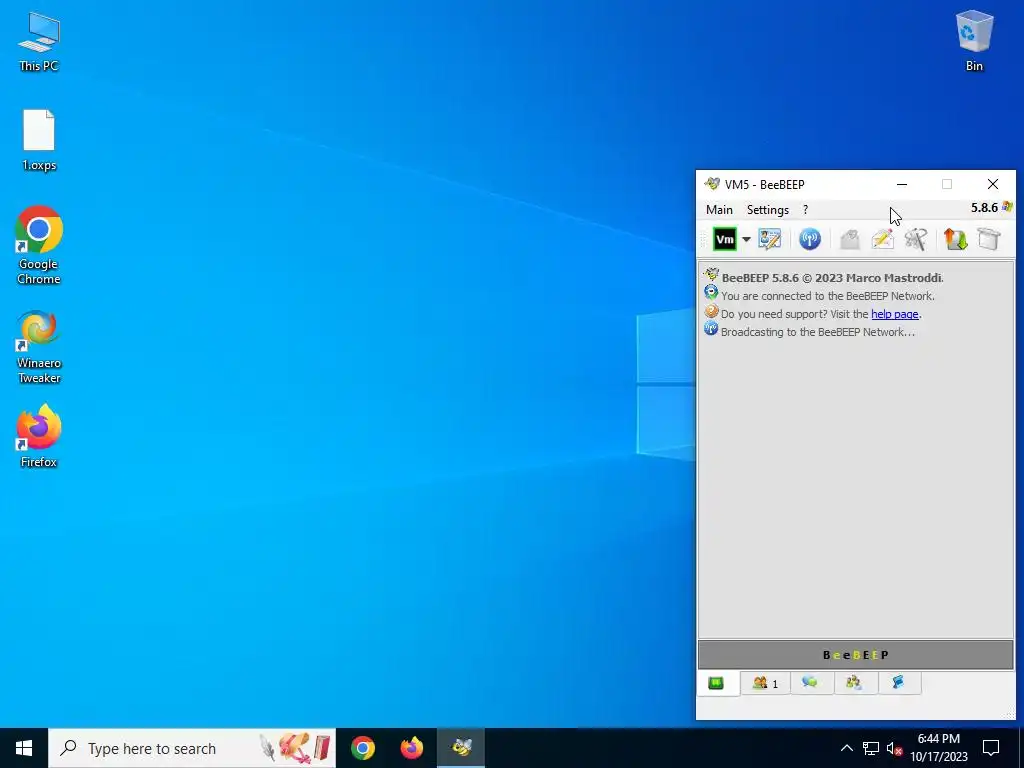Image resolution: width=1024 pixels, height=768 pixels.
Task: Click 'BeeBEEP 5.8.6 © 2023 Marco Mastroddi.'
Action: click(833, 278)
